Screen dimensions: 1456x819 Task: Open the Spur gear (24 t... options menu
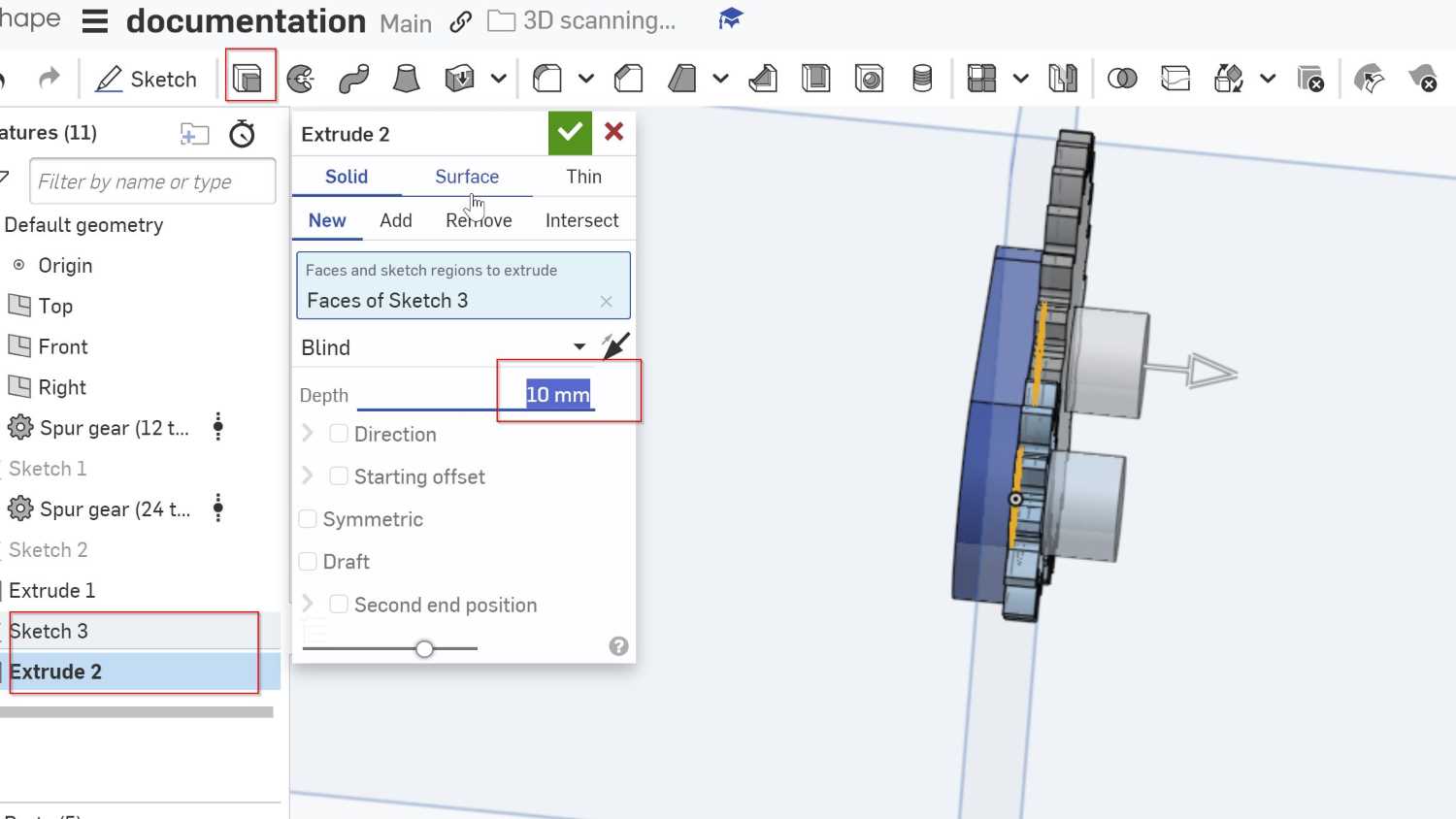[x=218, y=508]
